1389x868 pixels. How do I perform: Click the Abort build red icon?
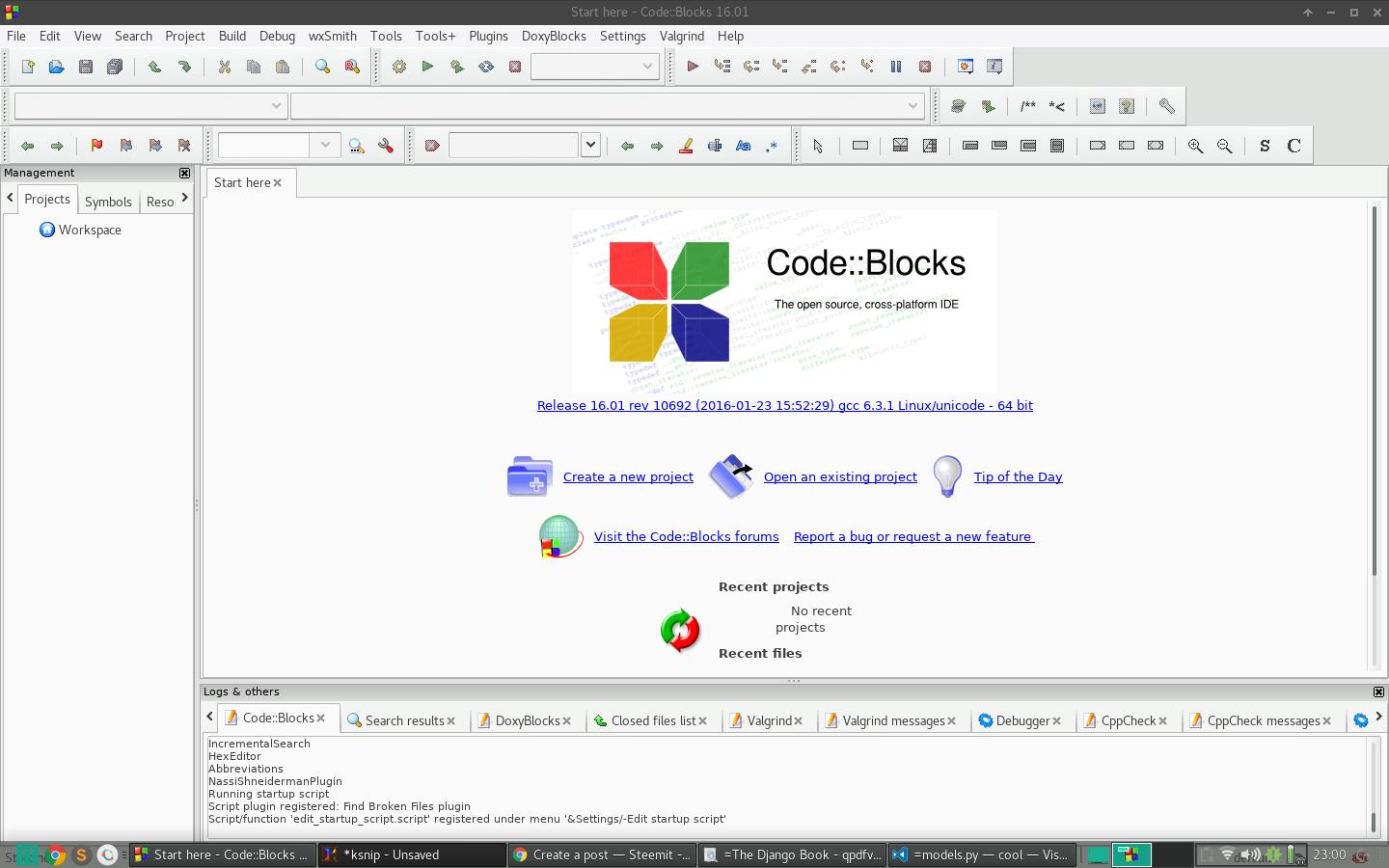(x=515, y=67)
